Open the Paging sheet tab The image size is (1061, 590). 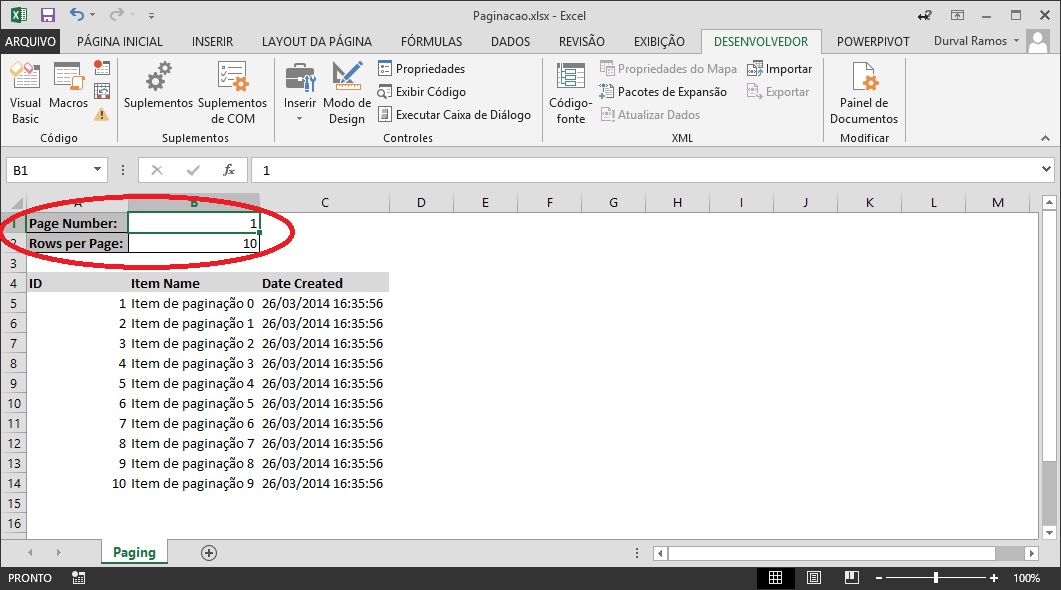pyautogui.click(x=134, y=553)
